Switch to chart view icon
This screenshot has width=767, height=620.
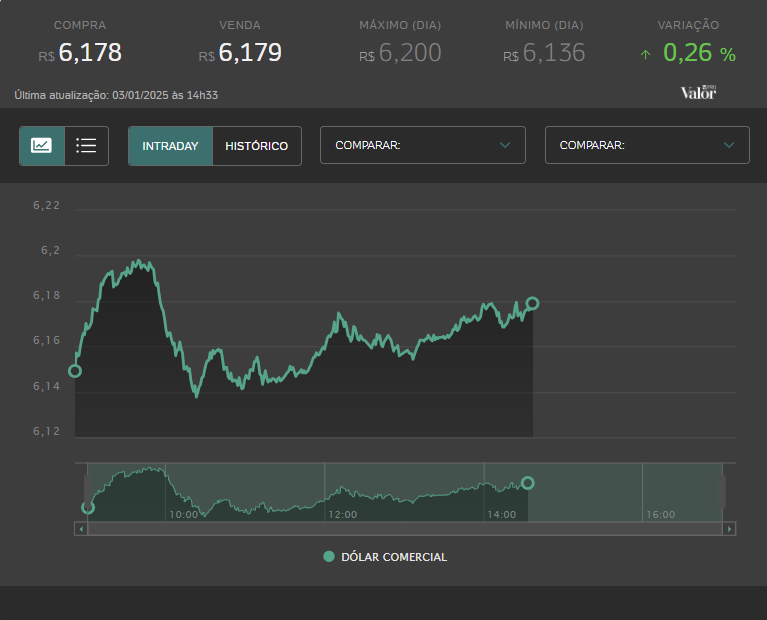pos(42,146)
